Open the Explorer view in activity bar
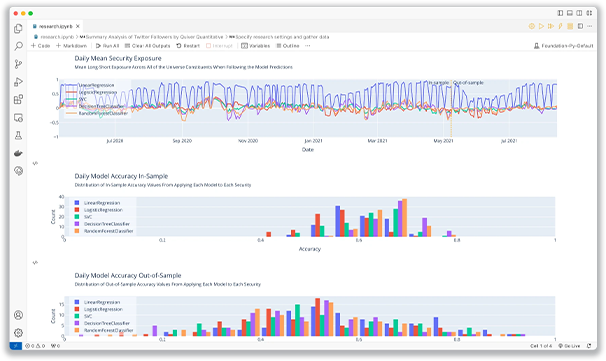Screen dimensions: 606x361 pyautogui.click(x=18, y=29)
